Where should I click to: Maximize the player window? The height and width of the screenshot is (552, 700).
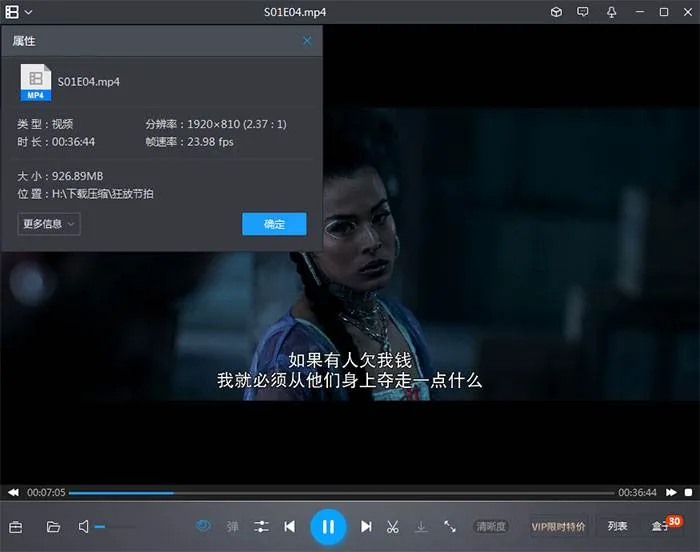[x=664, y=12]
